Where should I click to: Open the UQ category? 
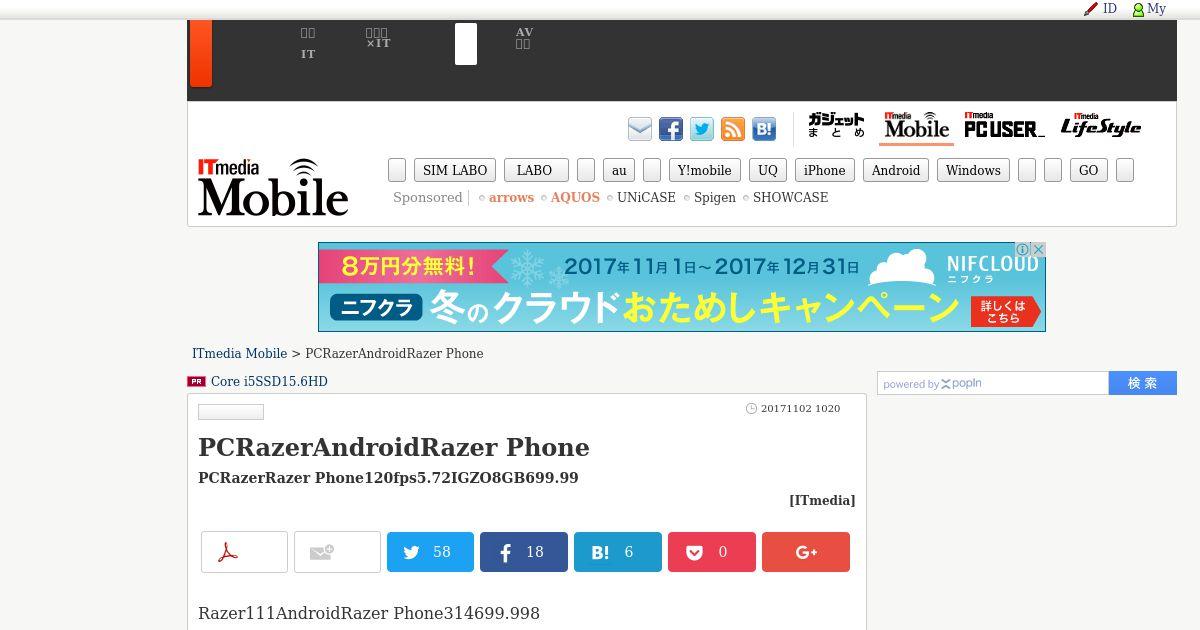click(768, 170)
